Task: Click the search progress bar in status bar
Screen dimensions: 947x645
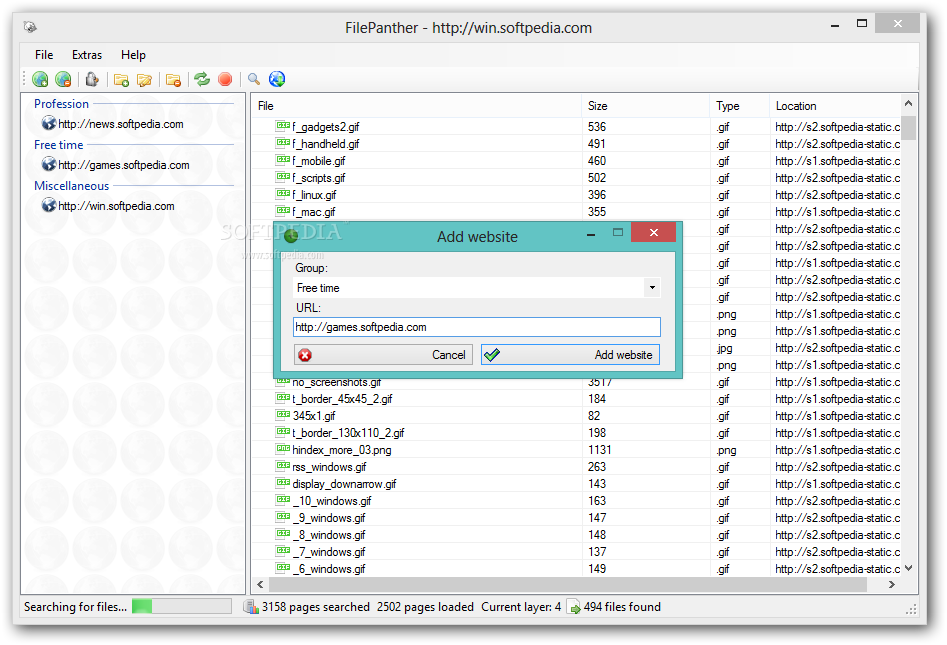Action: [182, 606]
